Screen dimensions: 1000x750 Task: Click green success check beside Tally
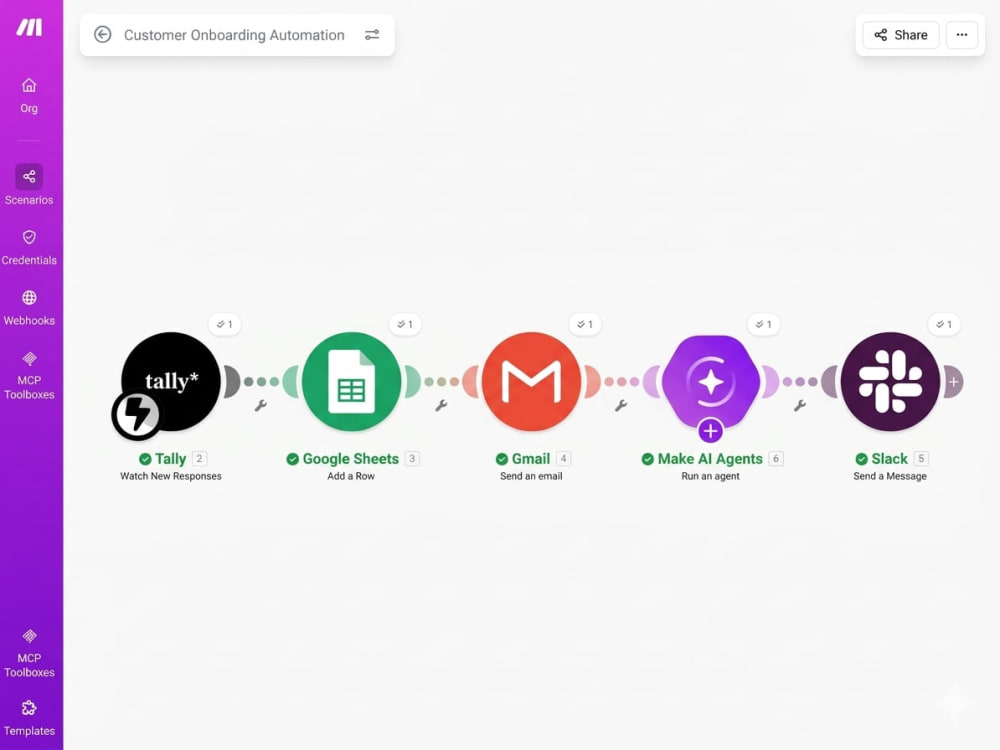pos(145,459)
